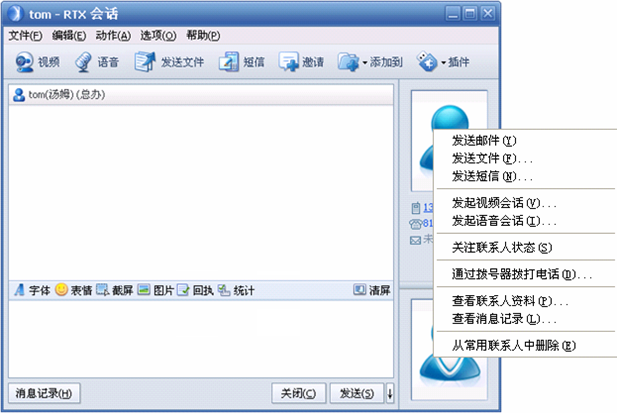Open the 短信 SMS toolbar icon
Image resolution: width=617 pixels, height=413 pixels.
[229, 62]
